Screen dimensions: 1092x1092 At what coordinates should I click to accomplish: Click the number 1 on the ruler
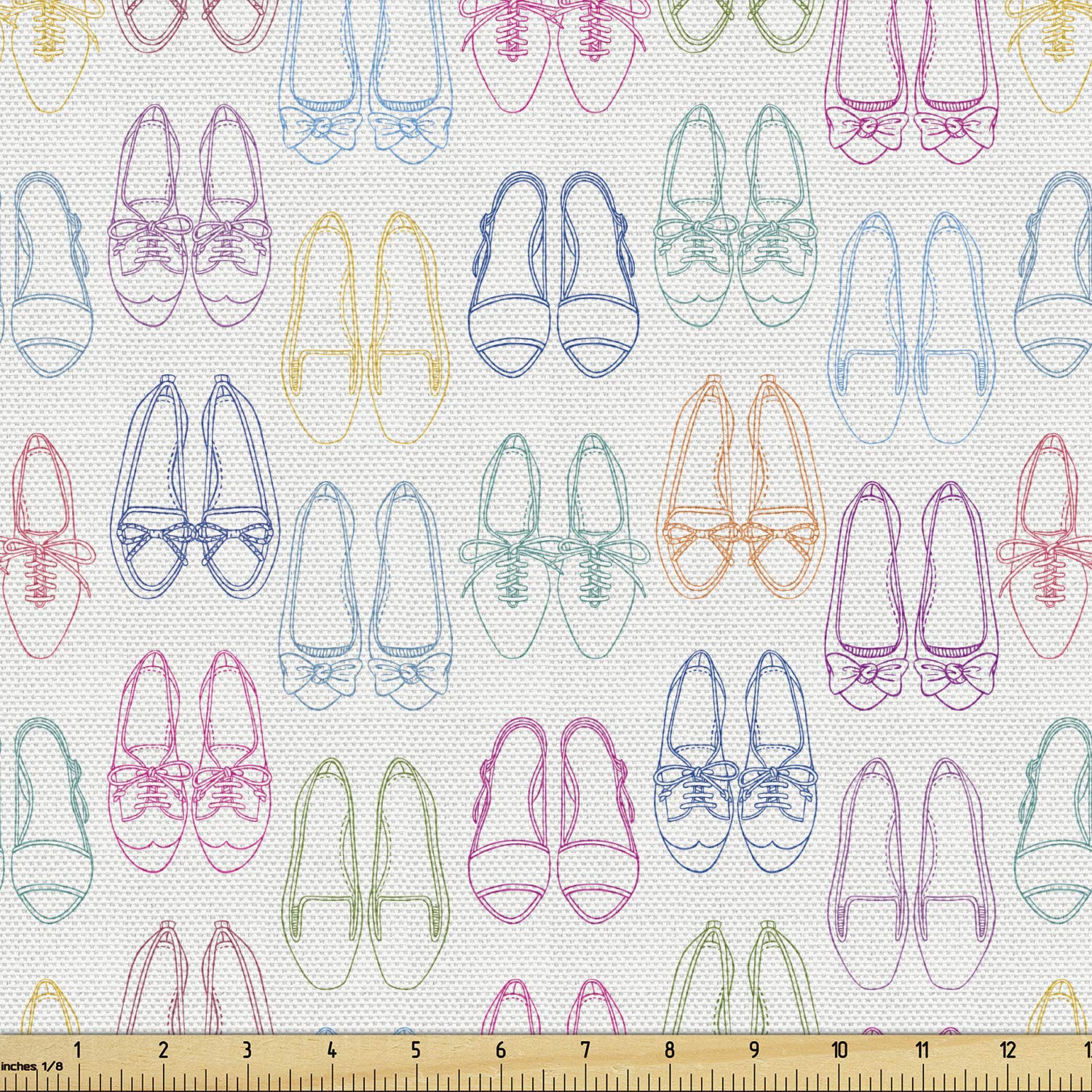coord(79,1049)
